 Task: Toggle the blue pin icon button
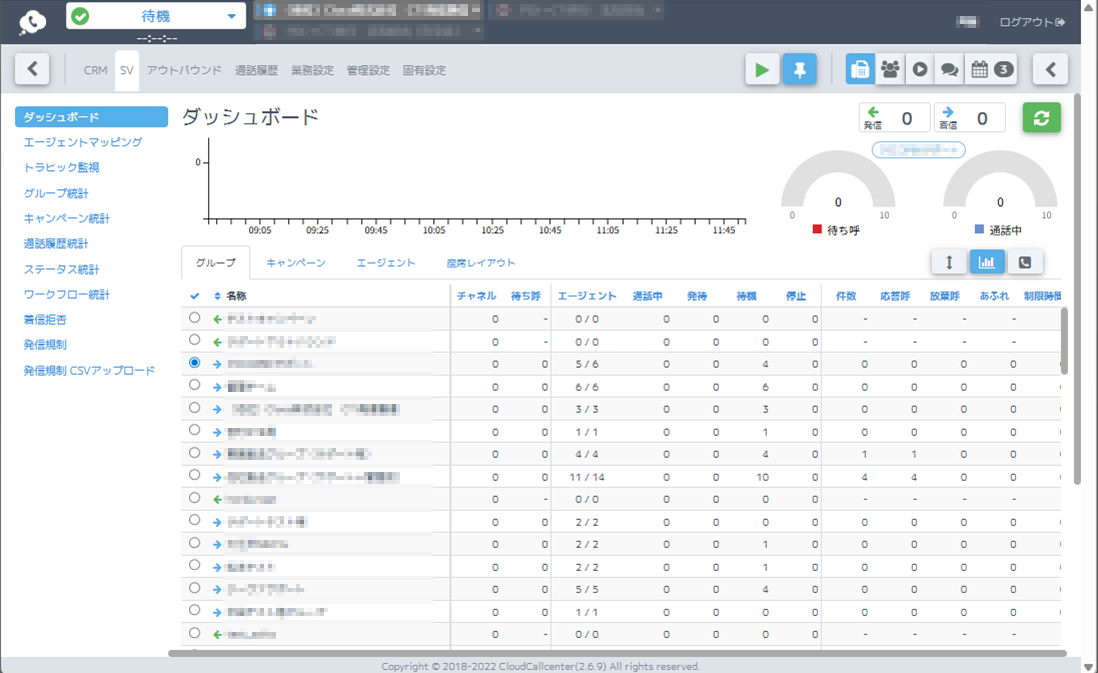[799, 70]
